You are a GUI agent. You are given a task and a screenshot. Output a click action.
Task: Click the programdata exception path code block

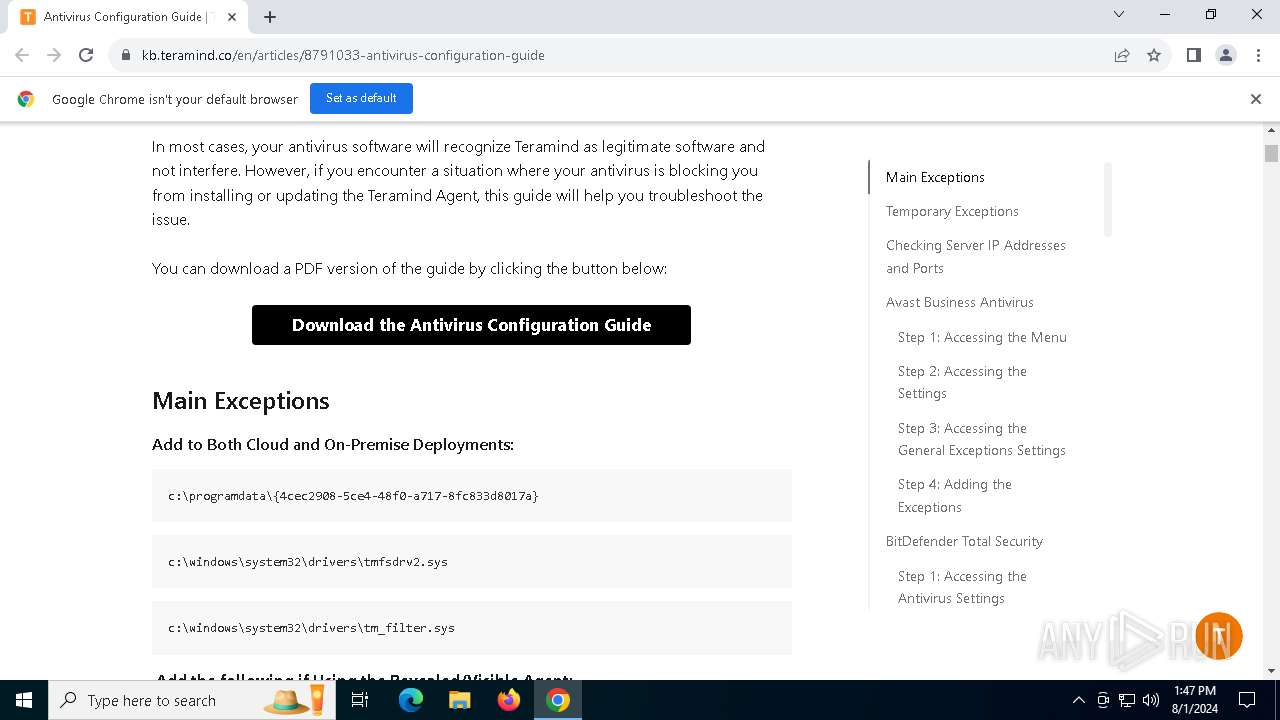point(472,496)
